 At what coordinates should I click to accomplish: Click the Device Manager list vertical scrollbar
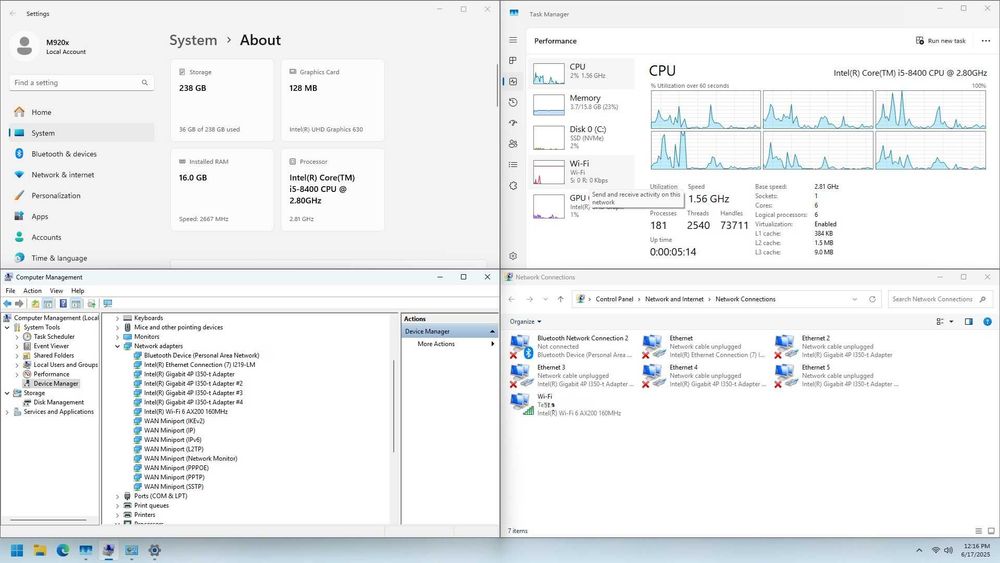tap(393, 406)
